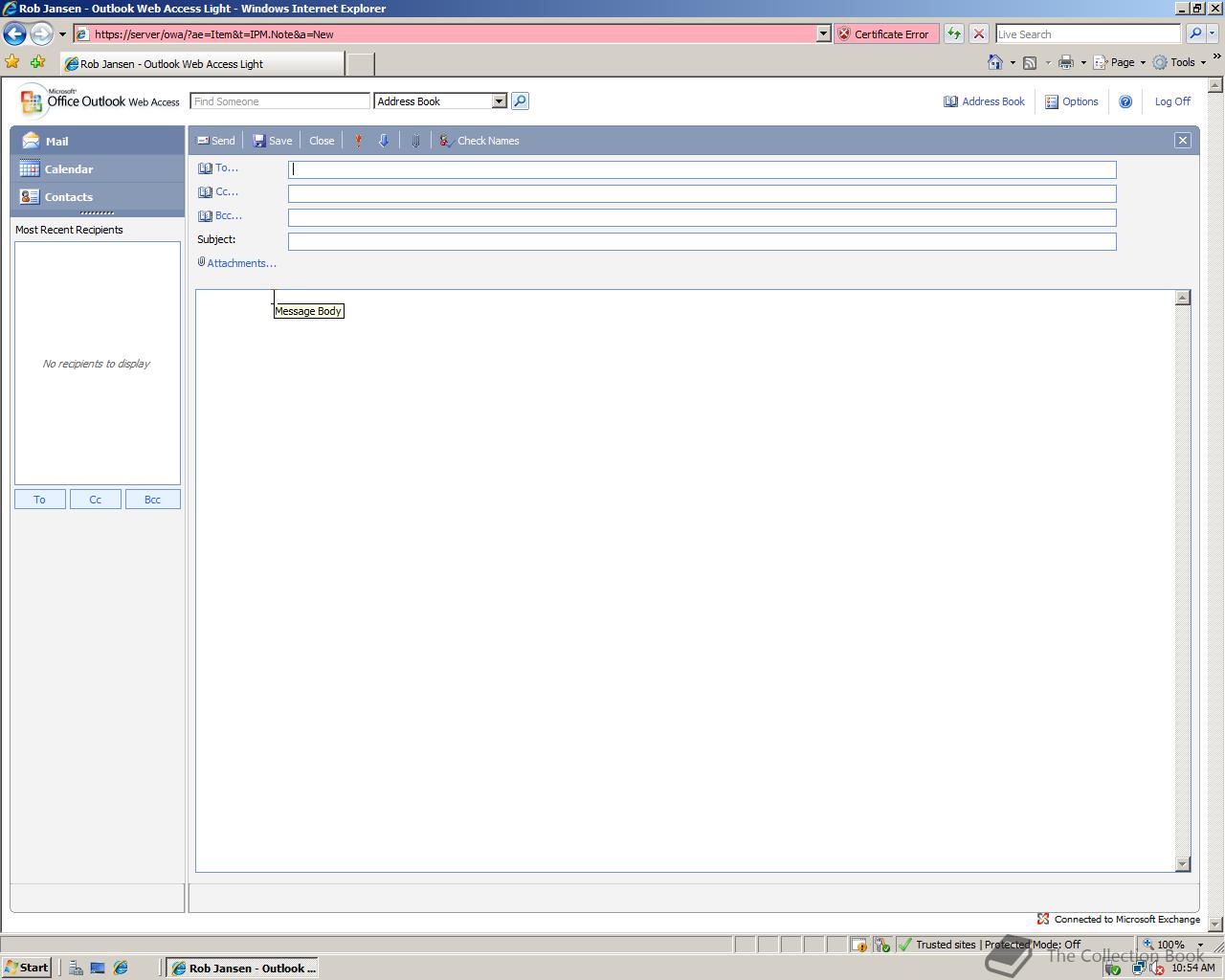Screen dimensions: 1225x980
Task: Click the browser Stop button
Action: pyautogui.click(x=978, y=34)
